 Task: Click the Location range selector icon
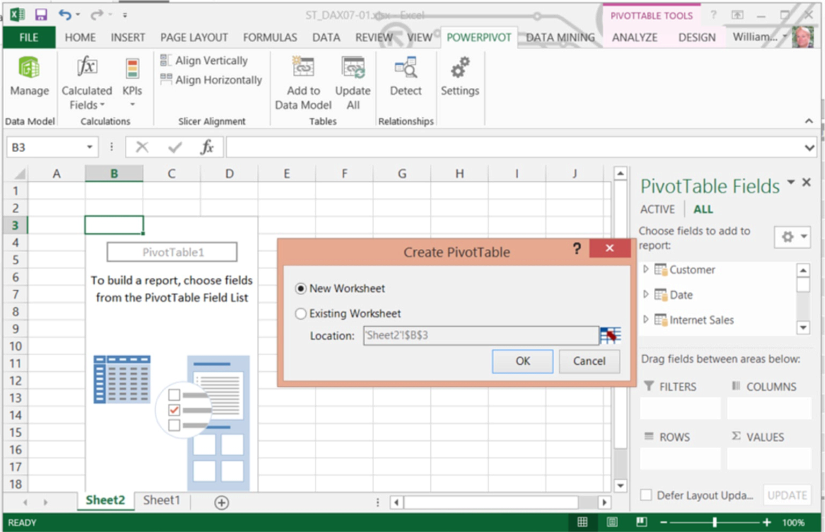(610, 336)
